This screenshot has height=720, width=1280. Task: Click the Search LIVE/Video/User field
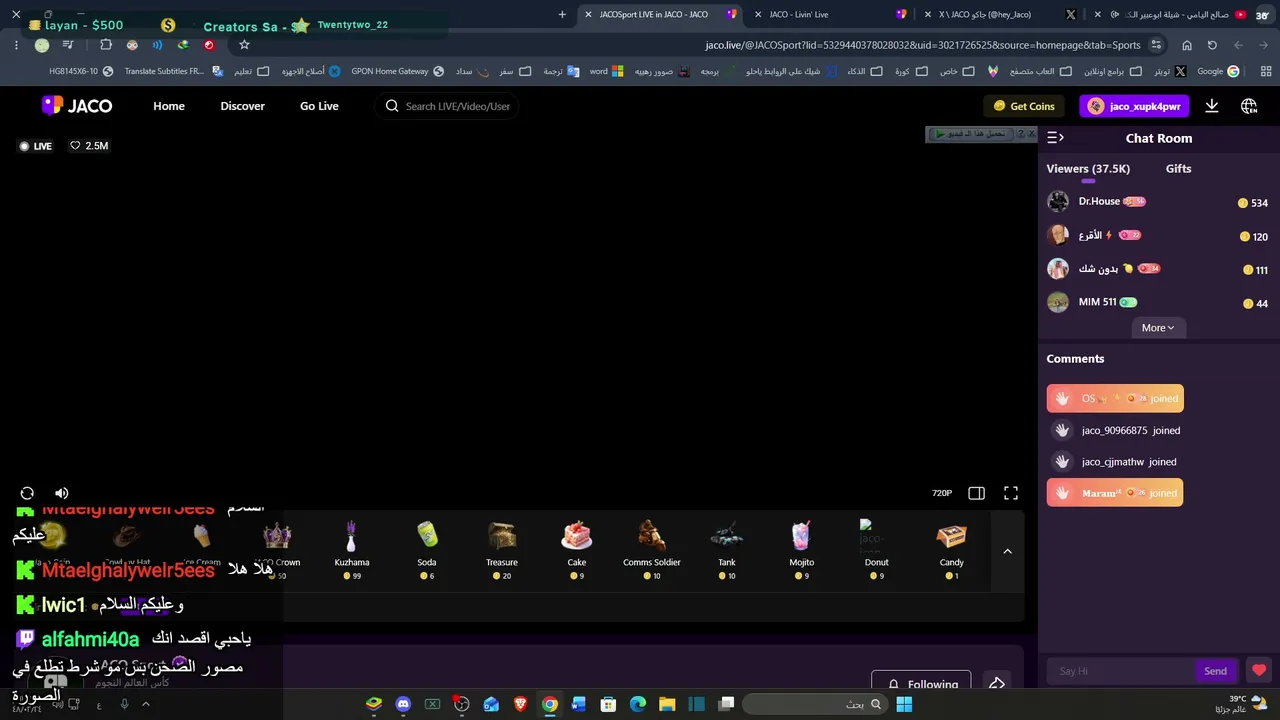447,106
